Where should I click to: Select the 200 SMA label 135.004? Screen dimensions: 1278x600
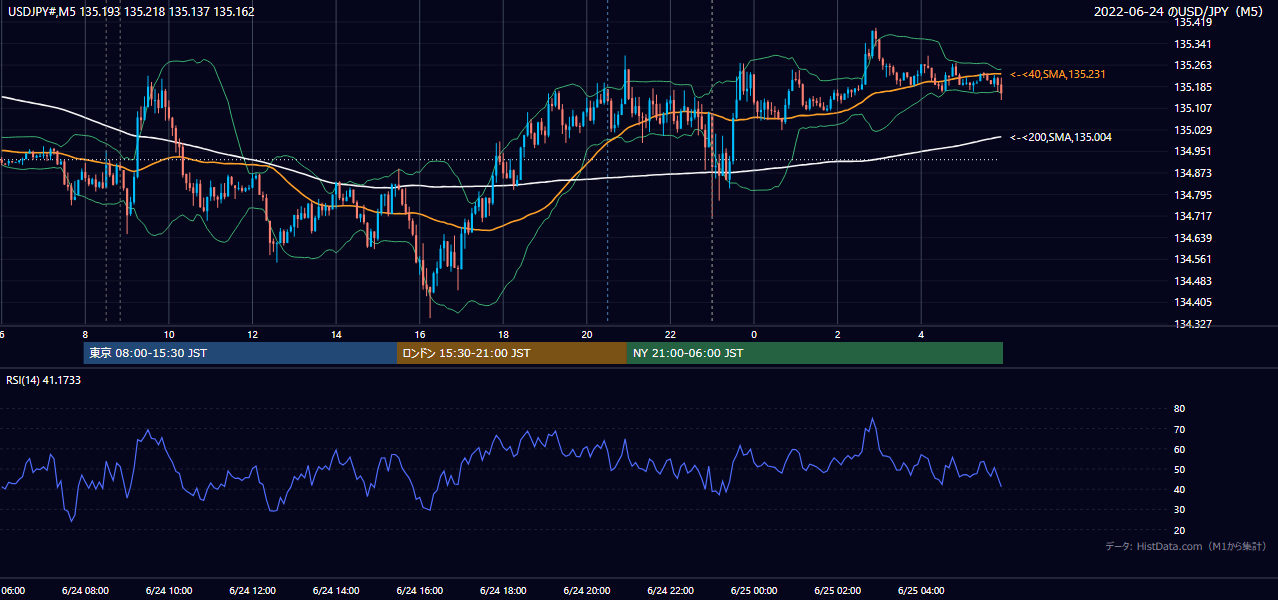coord(1060,137)
